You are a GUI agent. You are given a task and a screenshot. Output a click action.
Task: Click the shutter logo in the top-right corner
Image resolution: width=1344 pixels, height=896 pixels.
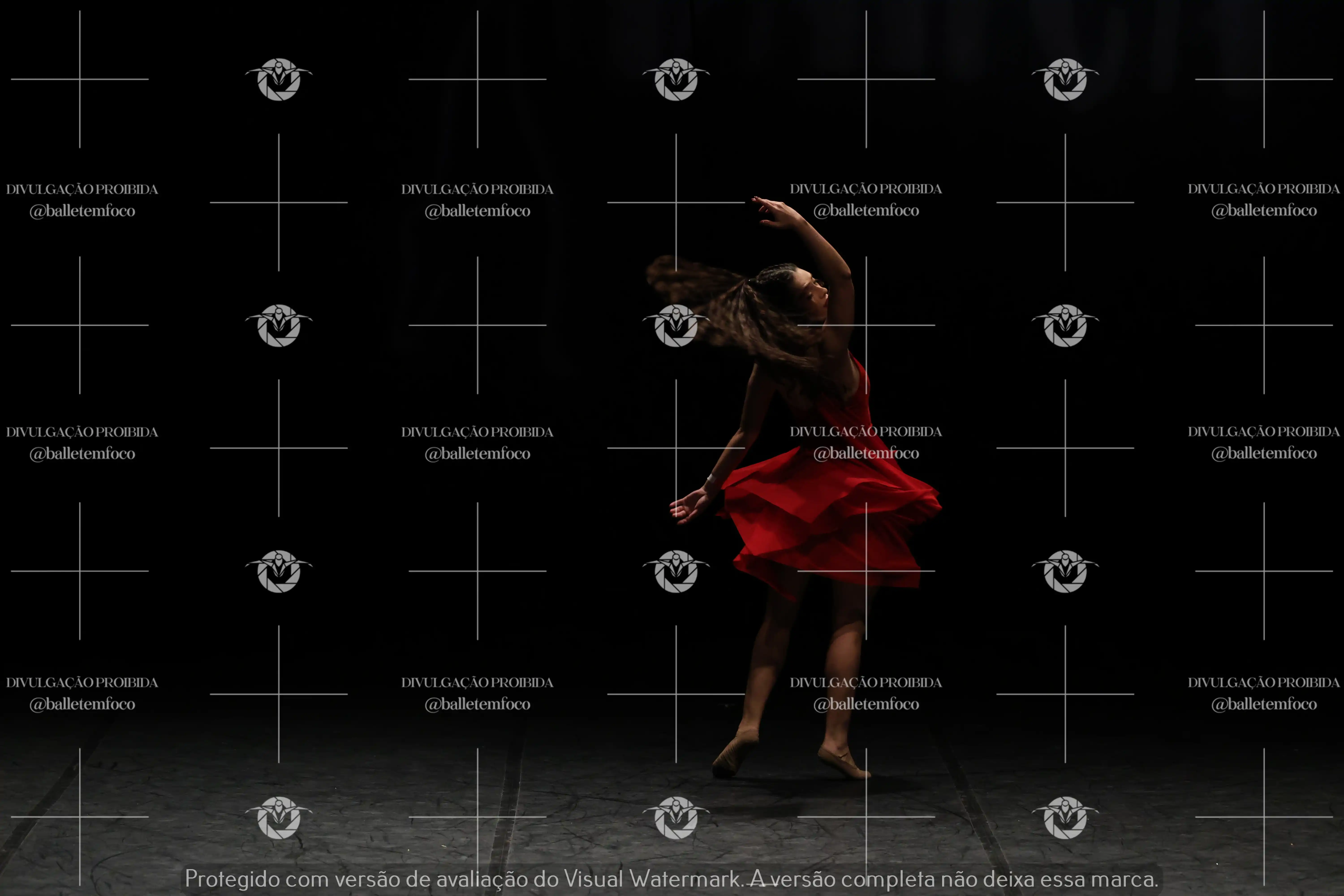pos(1065,80)
